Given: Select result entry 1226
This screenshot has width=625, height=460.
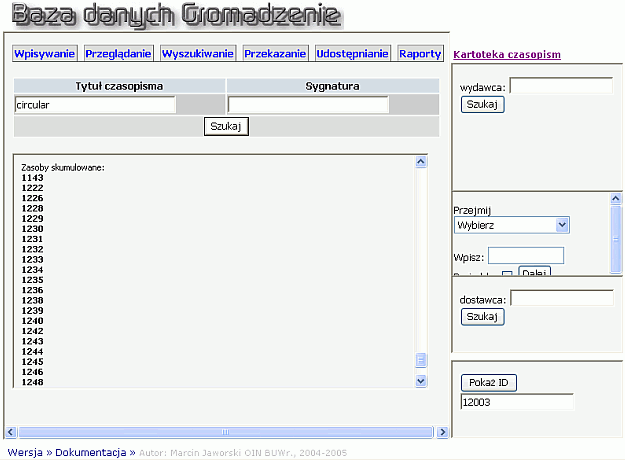Looking at the screenshot, I should pos(33,198).
